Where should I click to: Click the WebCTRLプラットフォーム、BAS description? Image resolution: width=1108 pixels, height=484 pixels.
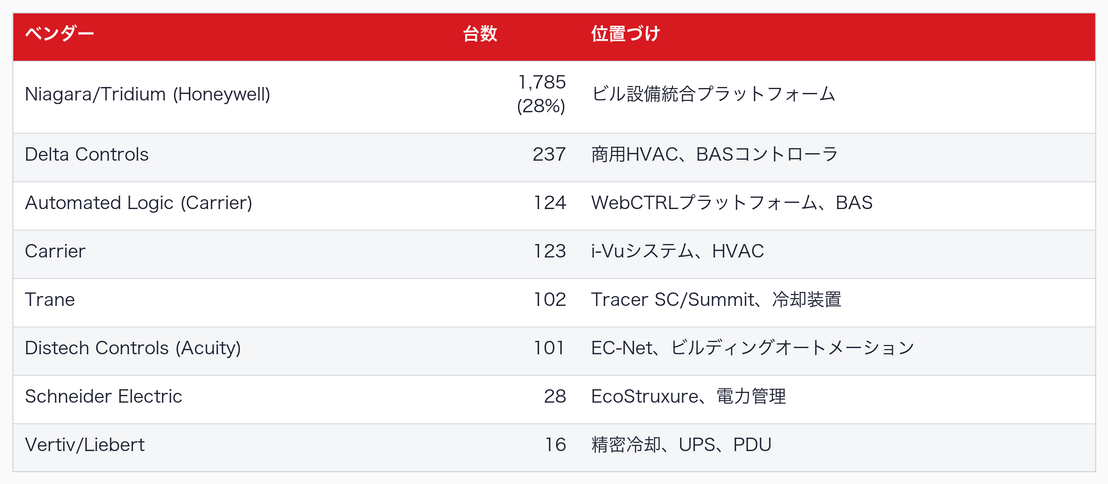click(732, 203)
